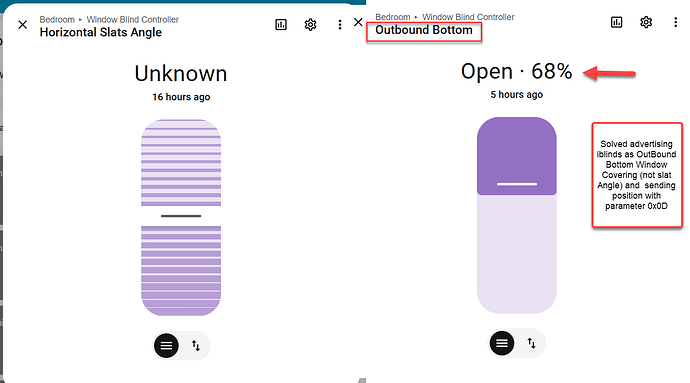Switch to up/down arrows mode for Outbound Bottom

[532, 343]
